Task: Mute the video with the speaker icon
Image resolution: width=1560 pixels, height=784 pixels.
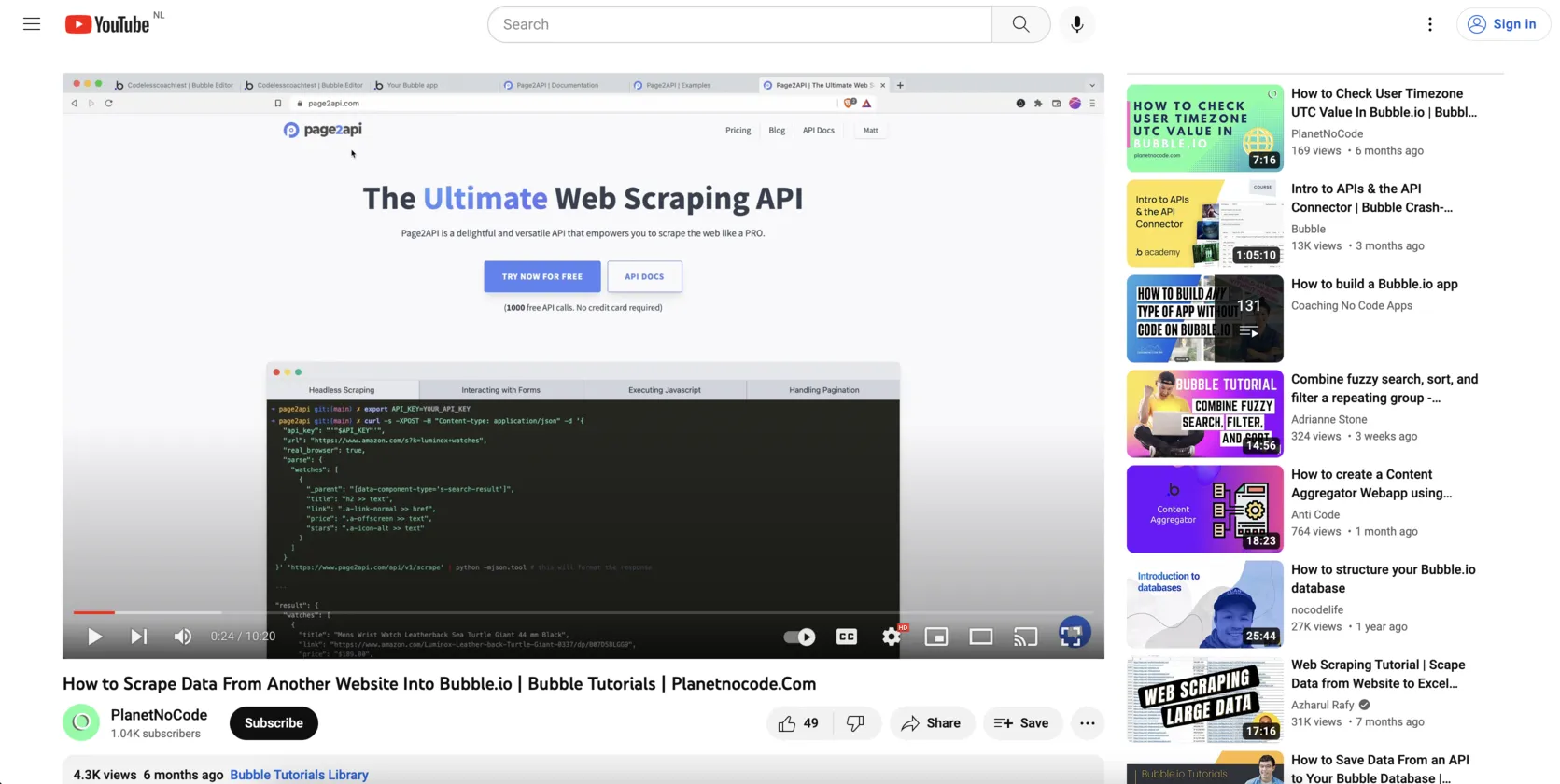Action: click(183, 637)
